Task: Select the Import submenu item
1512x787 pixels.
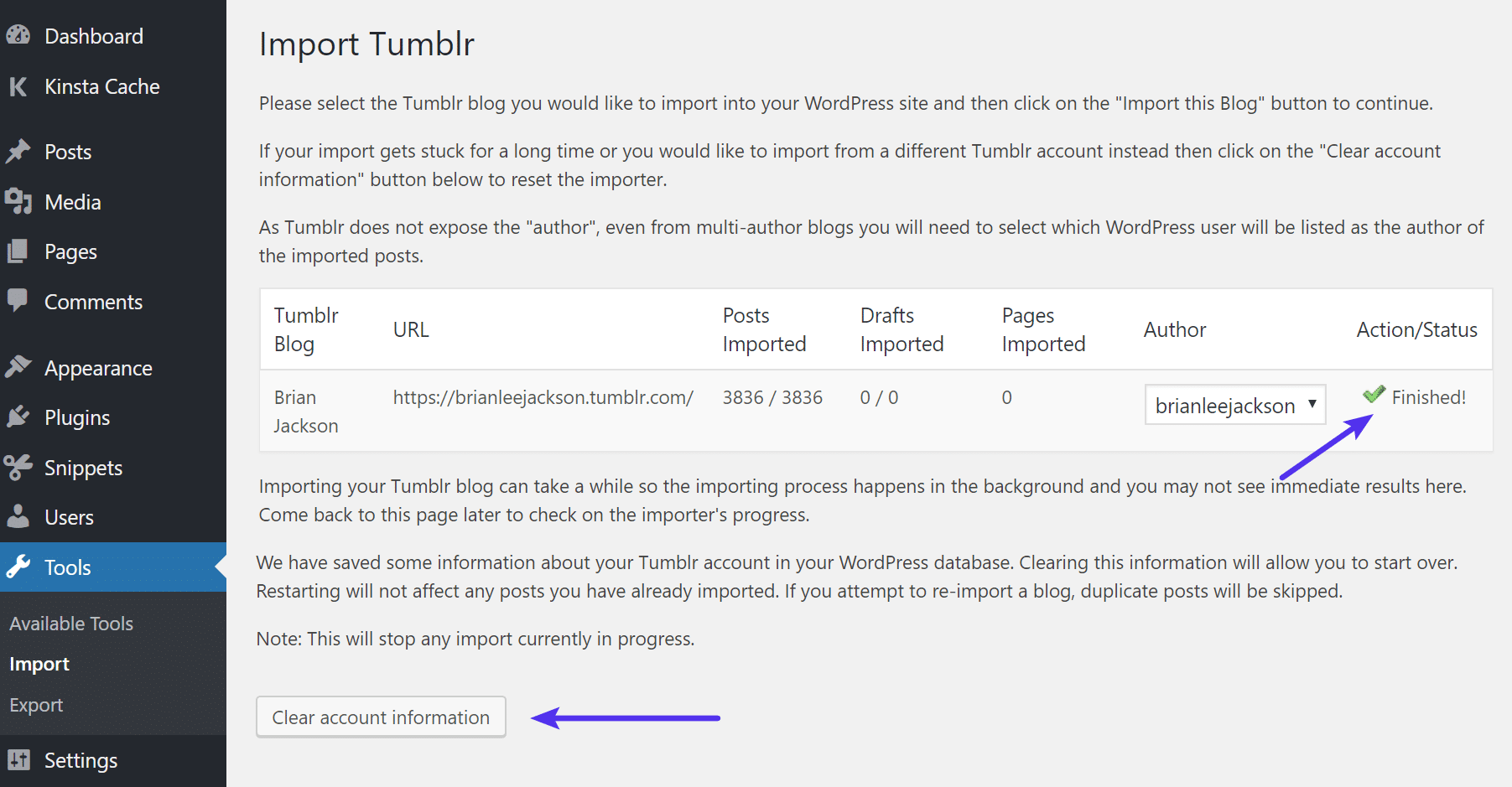Action: 39,663
